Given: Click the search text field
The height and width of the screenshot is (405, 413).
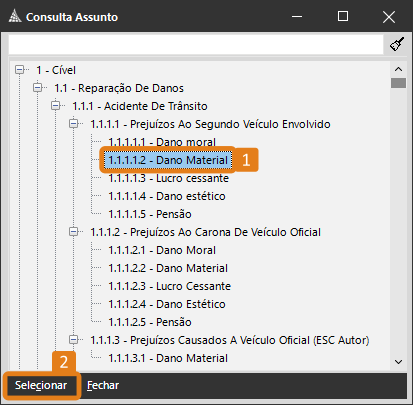Looking at the screenshot, I should tap(196, 44).
